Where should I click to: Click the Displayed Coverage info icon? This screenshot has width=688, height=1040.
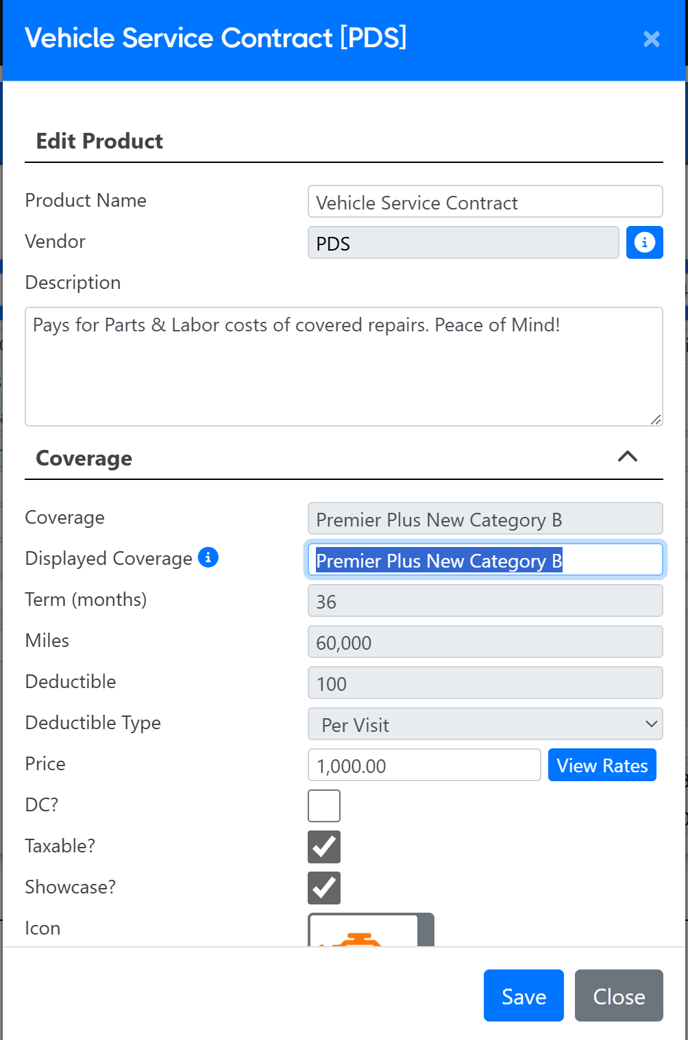208,558
